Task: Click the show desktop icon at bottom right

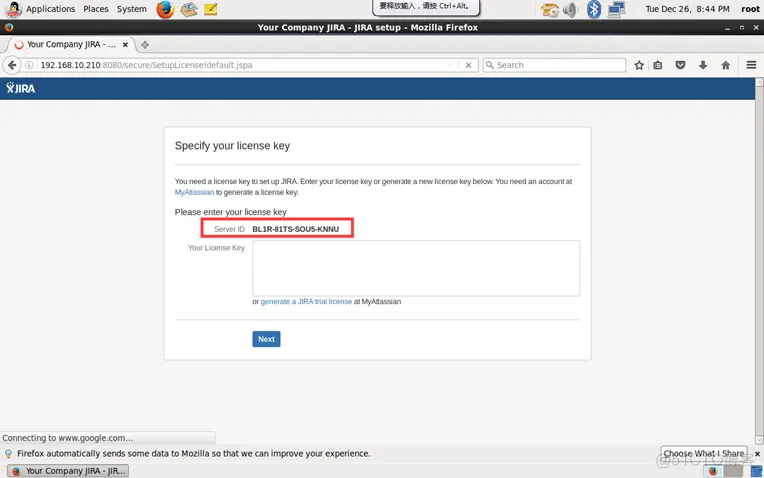Action: 756,471
